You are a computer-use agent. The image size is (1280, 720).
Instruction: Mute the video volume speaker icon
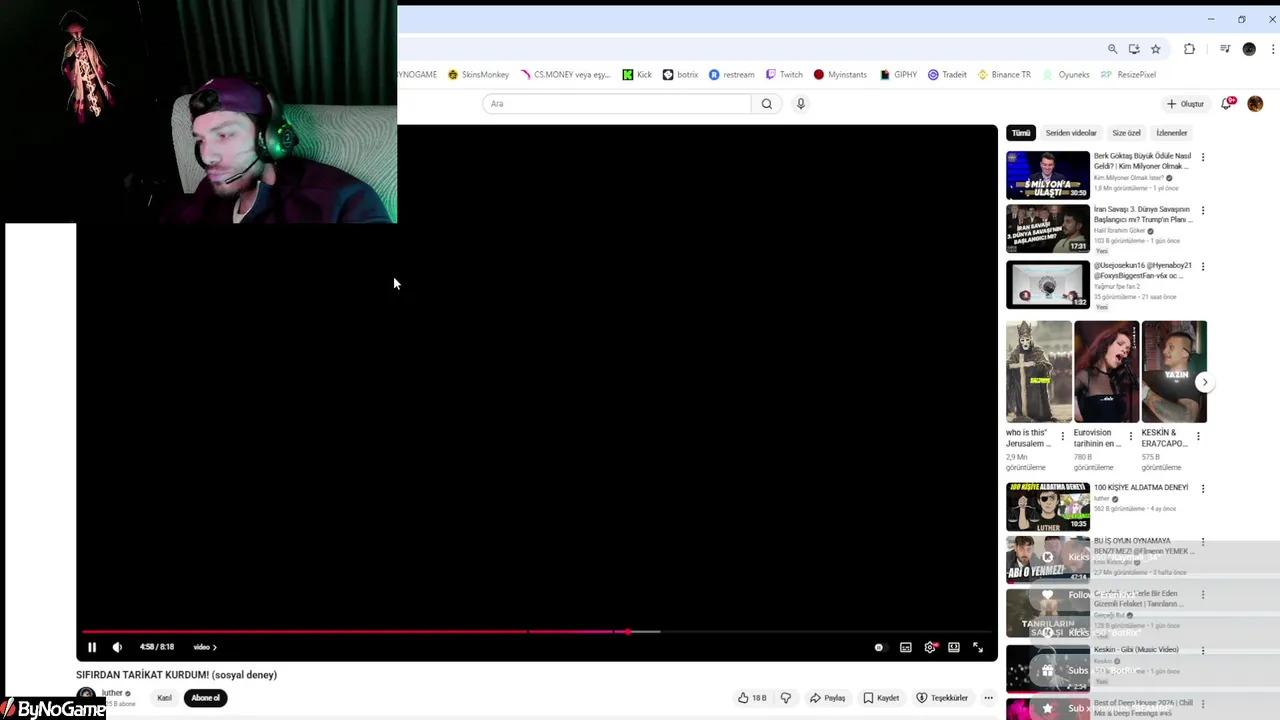[x=117, y=647]
